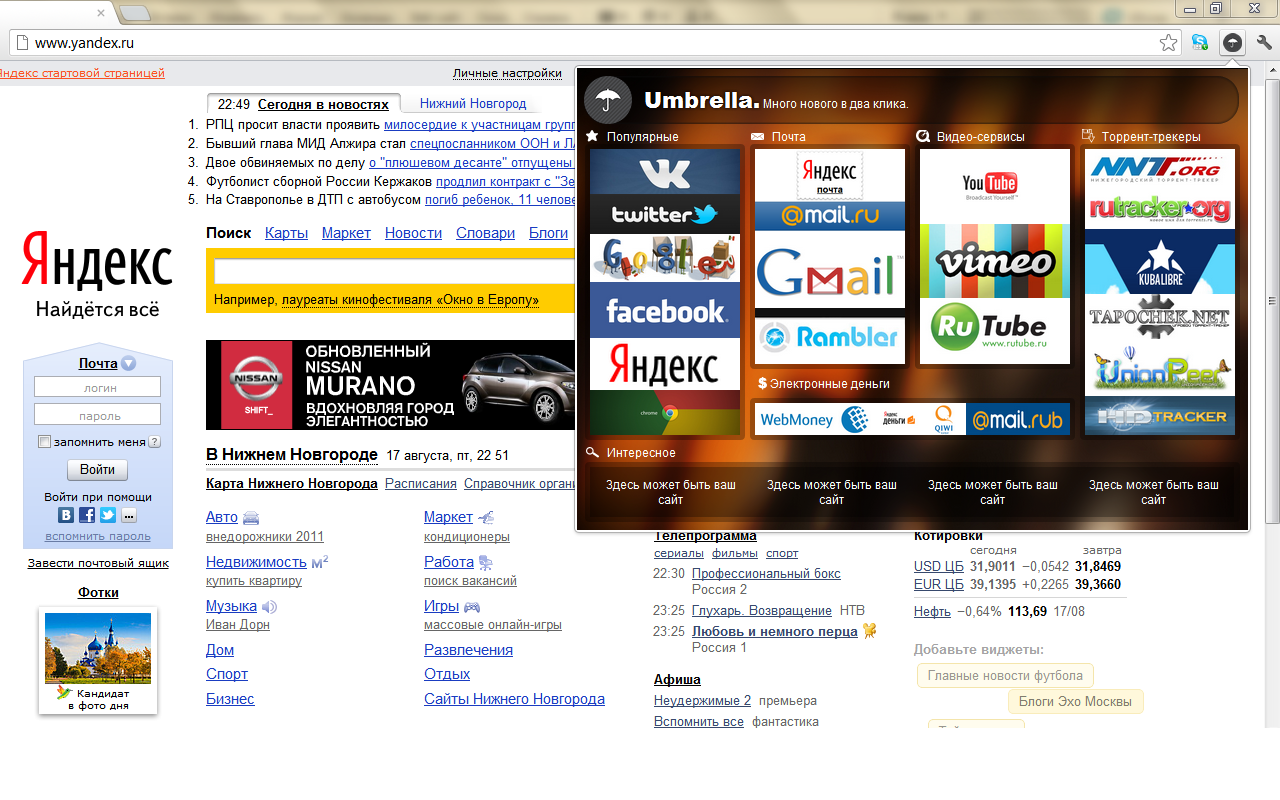
Task: Tick the запомнить меня checkbox
Action: pyautogui.click(x=44, y=442)
